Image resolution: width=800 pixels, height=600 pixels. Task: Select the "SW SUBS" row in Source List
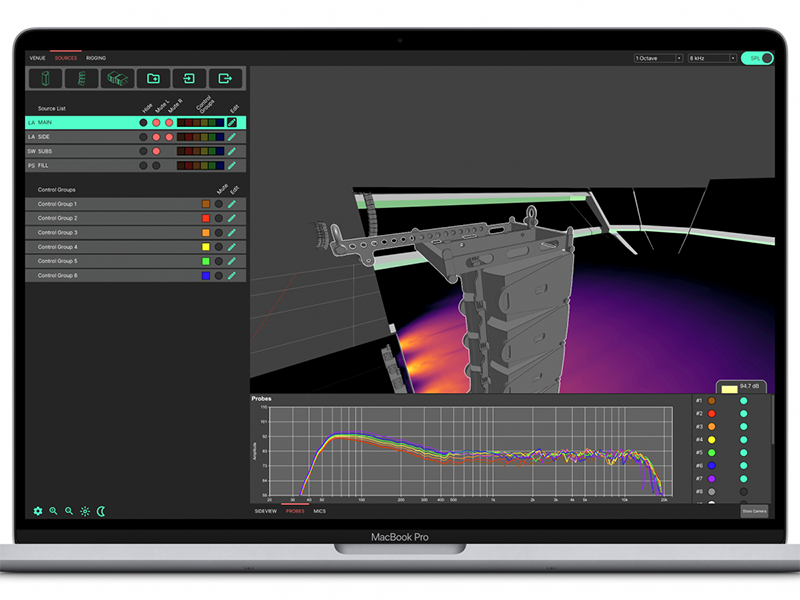(135, 151)
